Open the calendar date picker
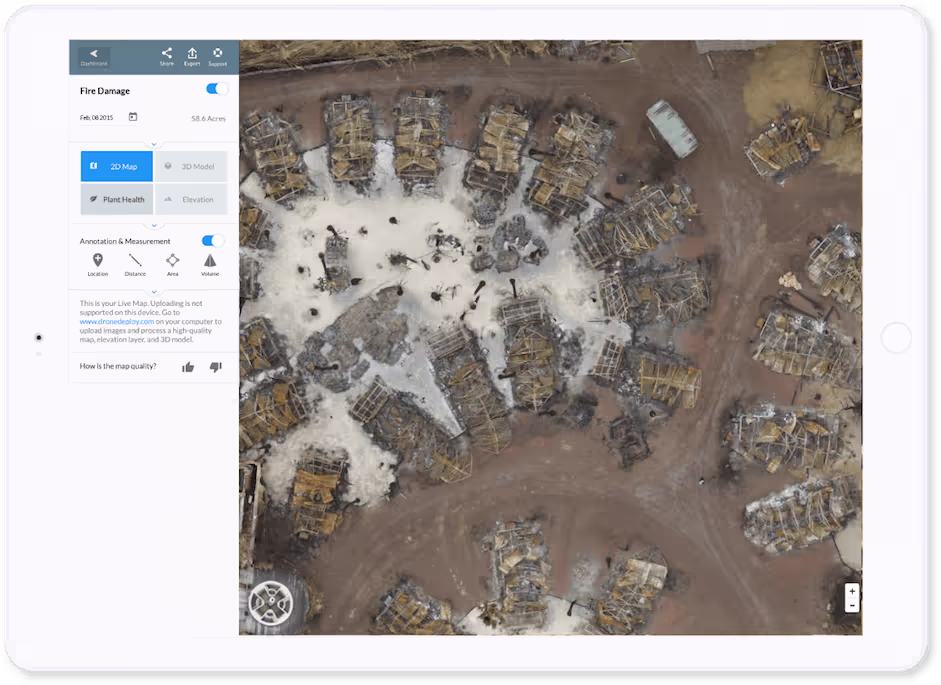 pyautogui.click(x=135, y=117)
